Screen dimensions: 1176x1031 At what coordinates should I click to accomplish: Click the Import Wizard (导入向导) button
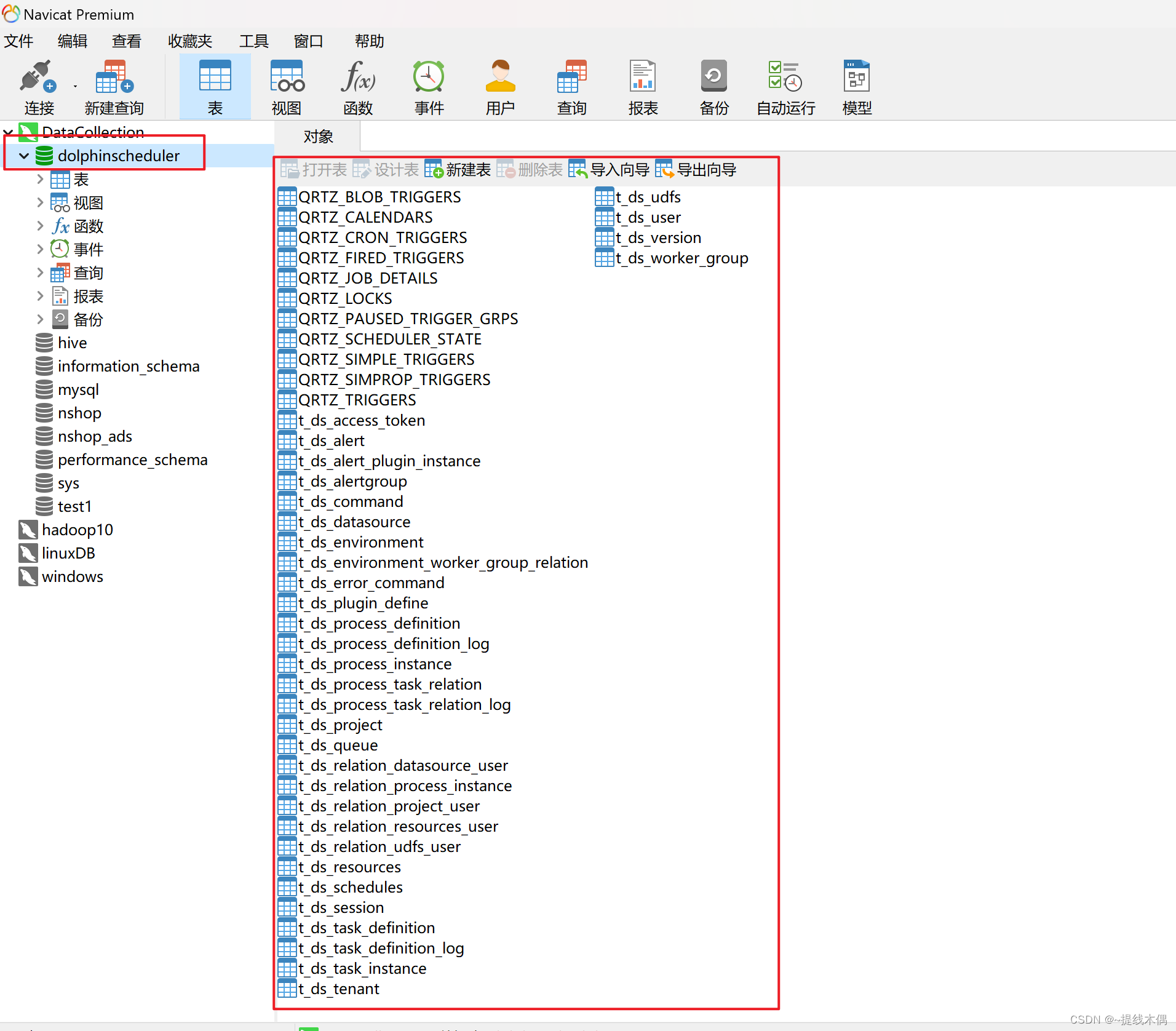pos(609,170)
